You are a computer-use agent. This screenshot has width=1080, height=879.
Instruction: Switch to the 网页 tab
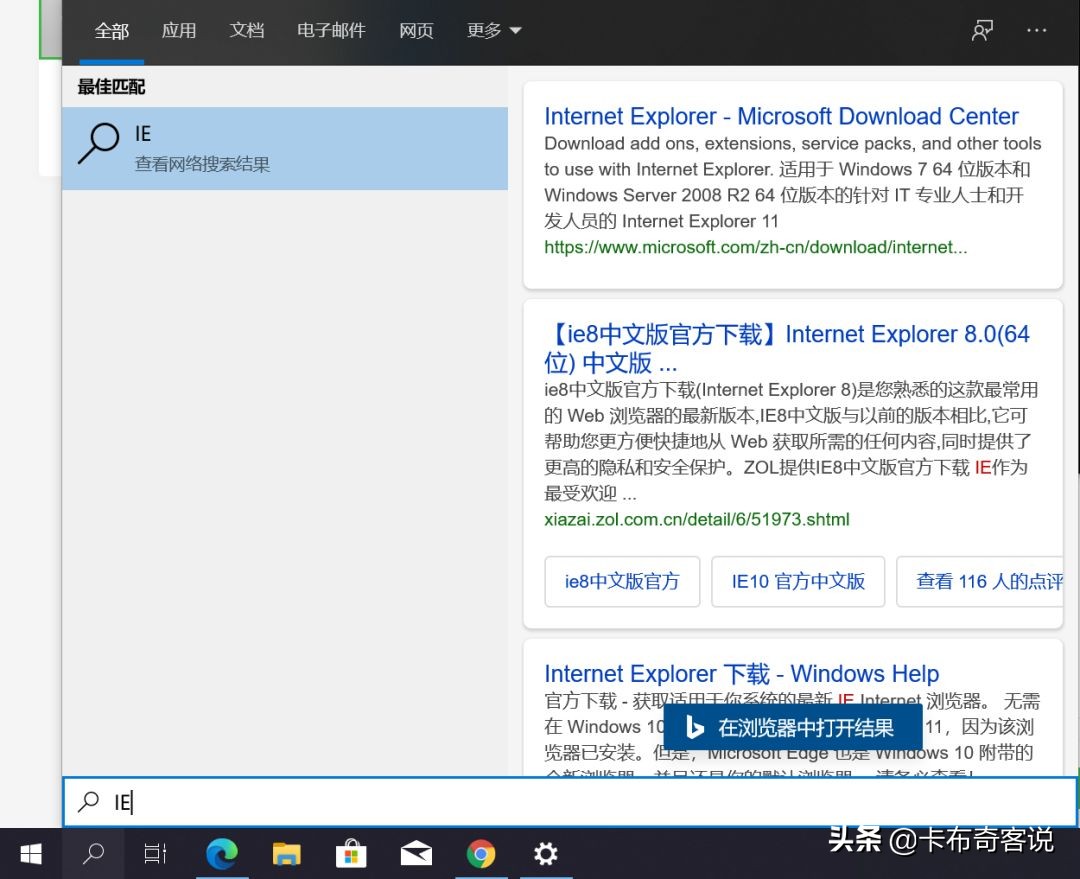point(416,30)
